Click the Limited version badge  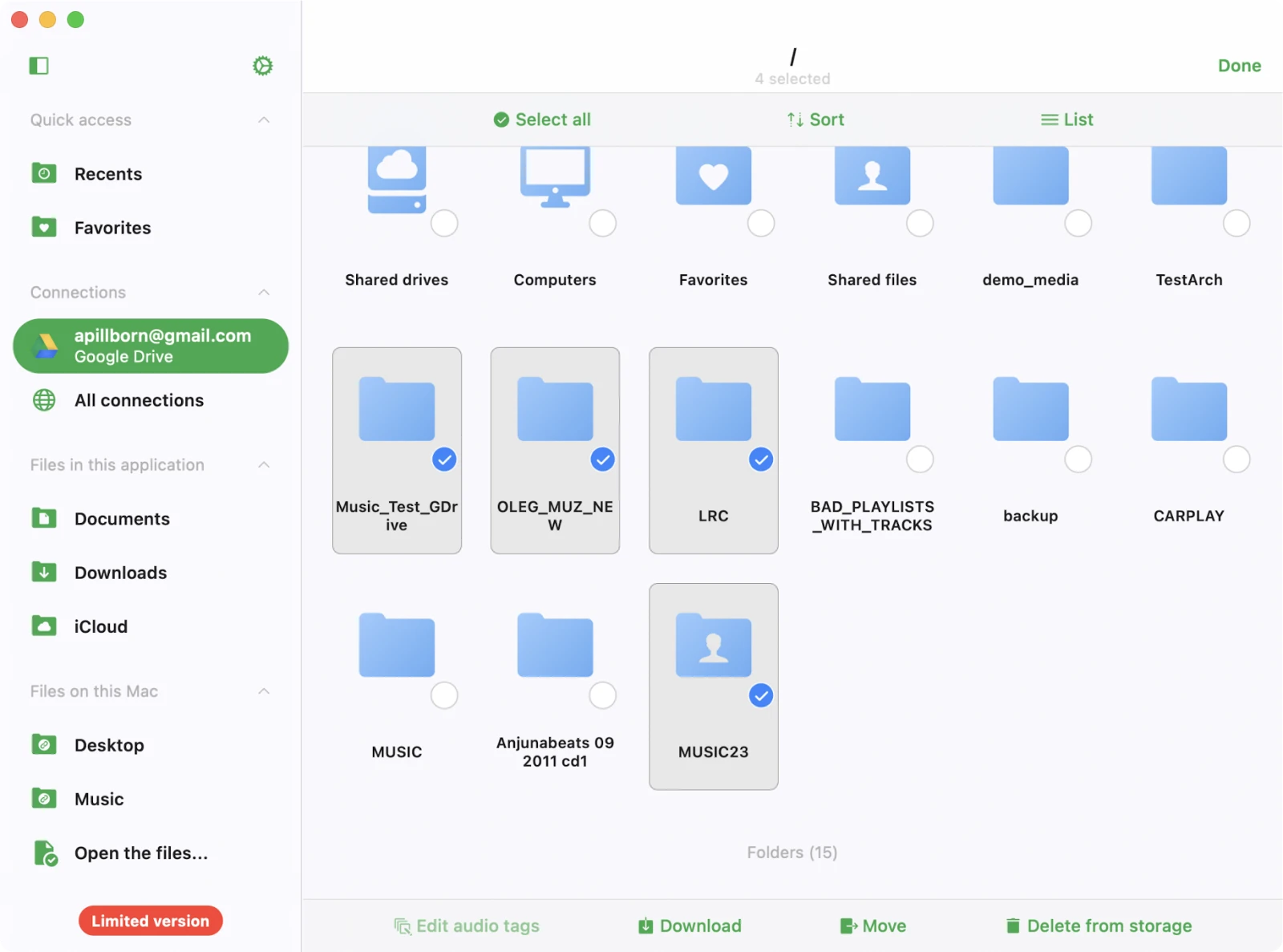coord(150,921)
